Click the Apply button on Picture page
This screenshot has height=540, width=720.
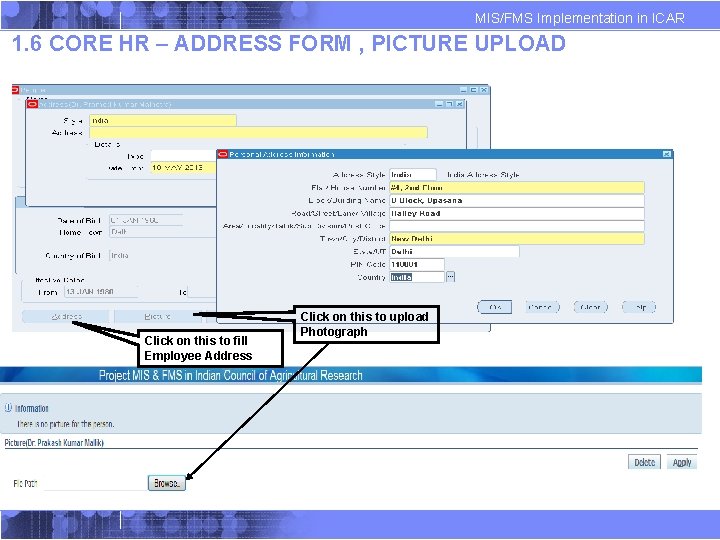tap(682, 462)
